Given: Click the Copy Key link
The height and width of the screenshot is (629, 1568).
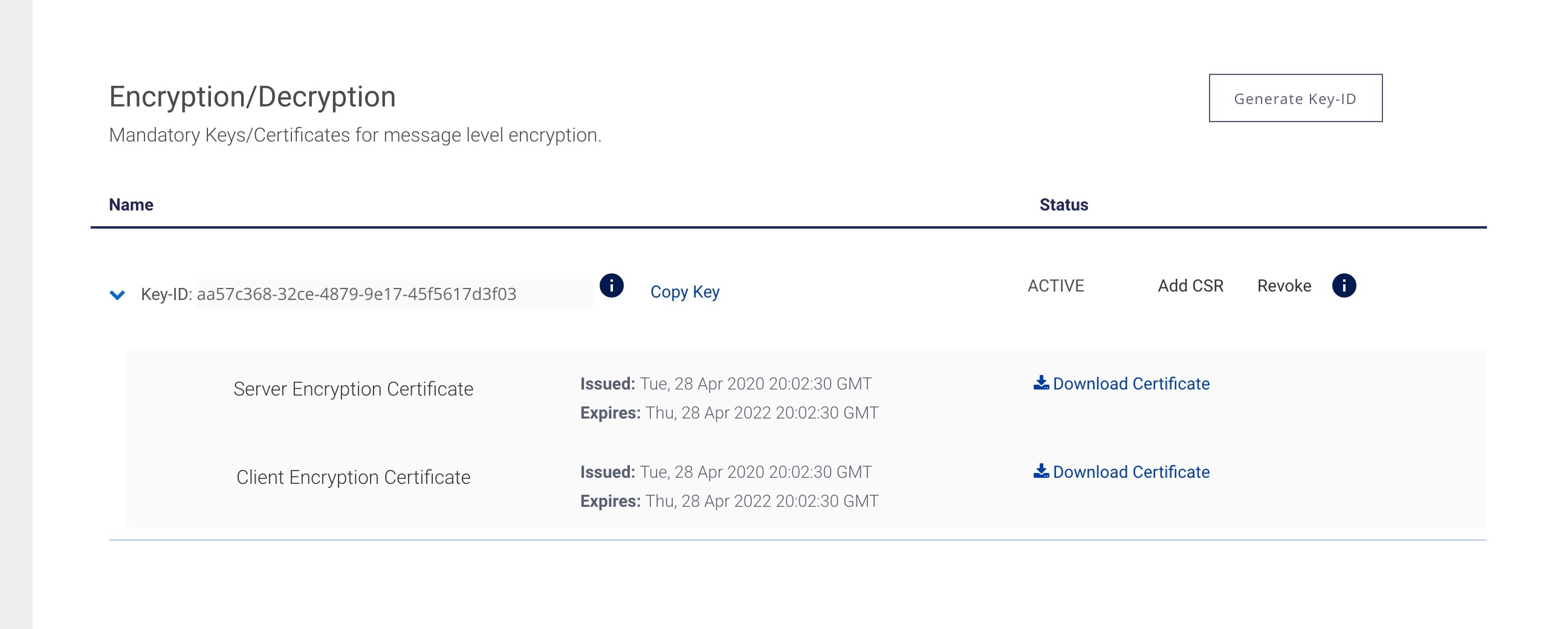Looking at the screenshot, I should point(685,292).
